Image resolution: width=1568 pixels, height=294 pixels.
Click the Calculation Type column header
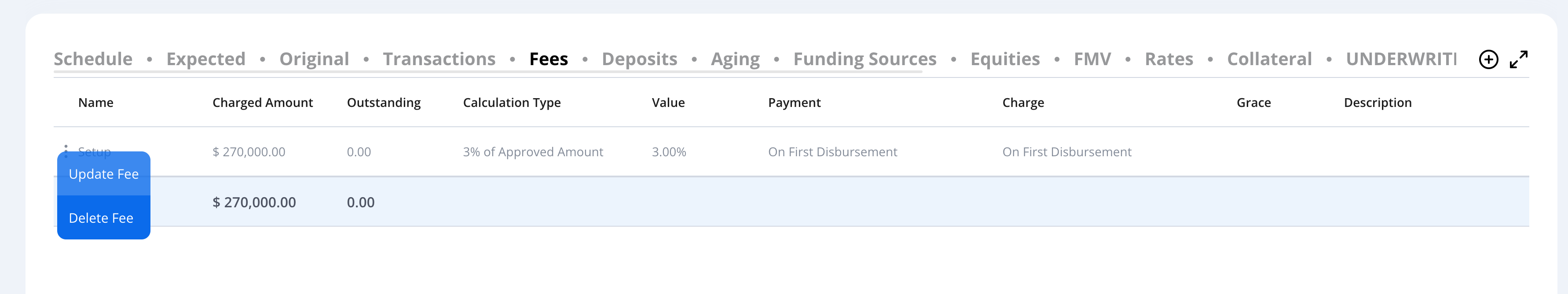pos(512,103)
